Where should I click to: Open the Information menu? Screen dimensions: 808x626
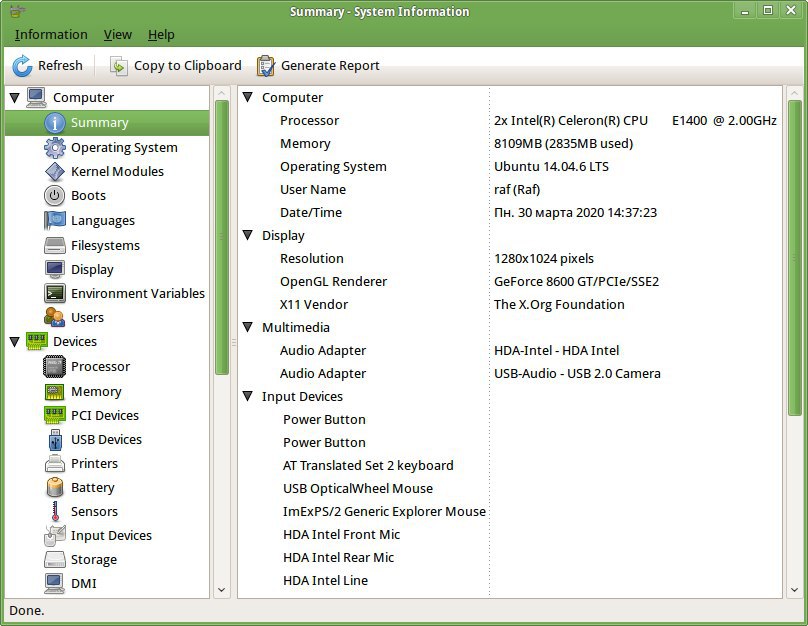pyautogui.click(x=51, y=35)
